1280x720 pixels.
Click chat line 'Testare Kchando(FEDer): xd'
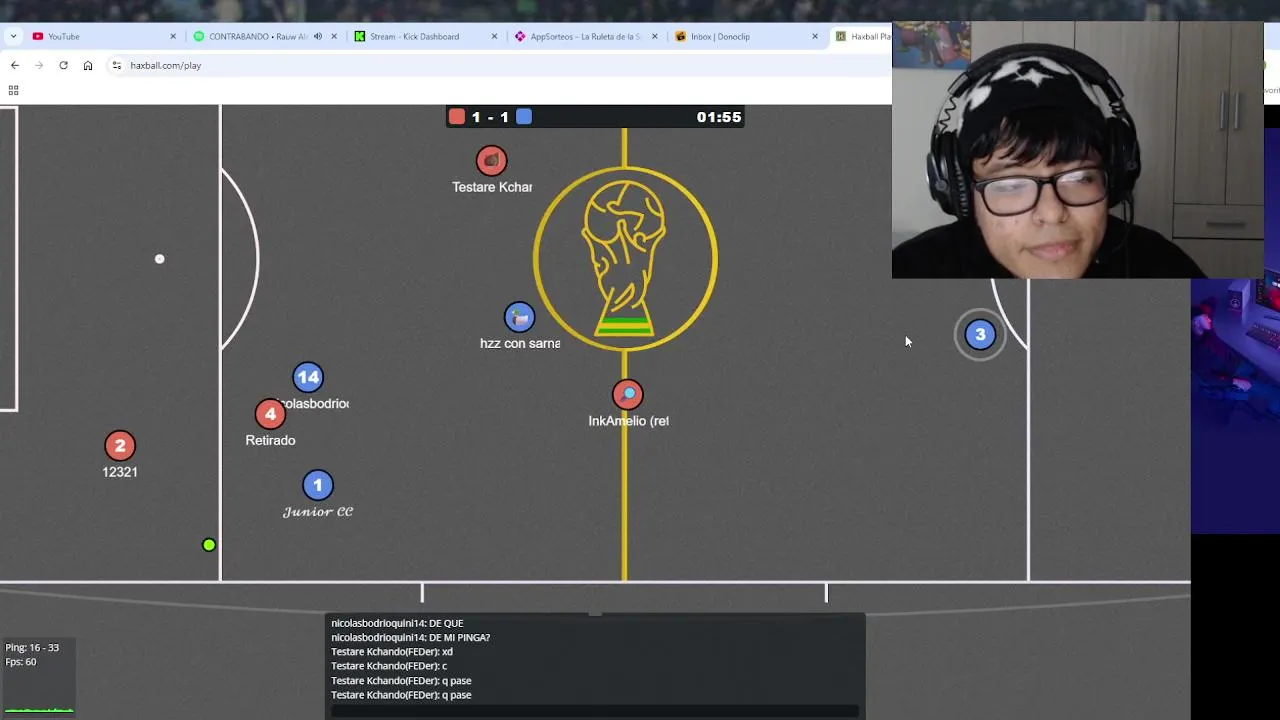click(392, 652)
